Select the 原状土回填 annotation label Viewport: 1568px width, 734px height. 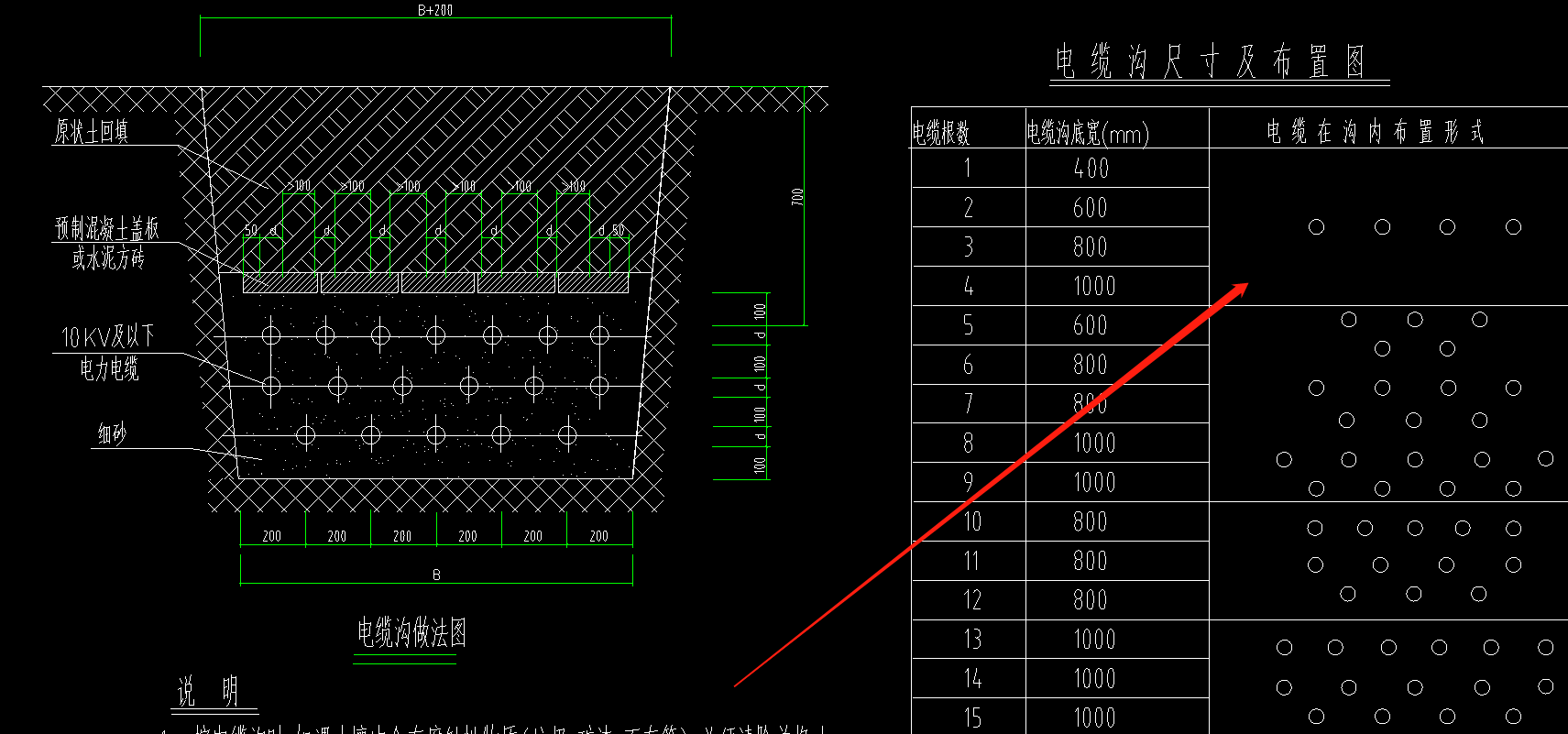point(91,131)
